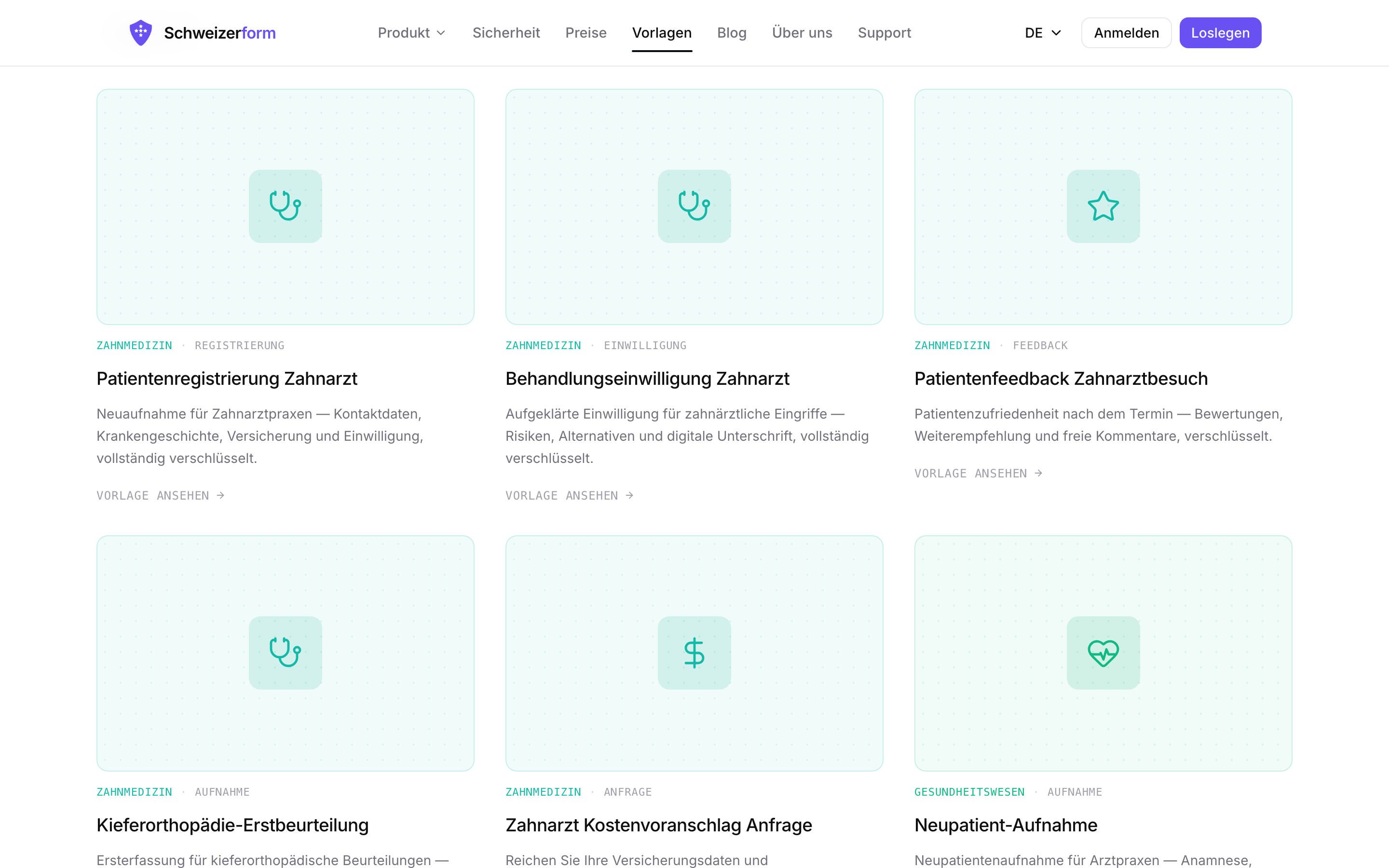This screenshot has width=1389, height=868.
Task: Click arrow next to Vorlage ansehen under Behandlungseinwilligung
Action: pos(630,495)
